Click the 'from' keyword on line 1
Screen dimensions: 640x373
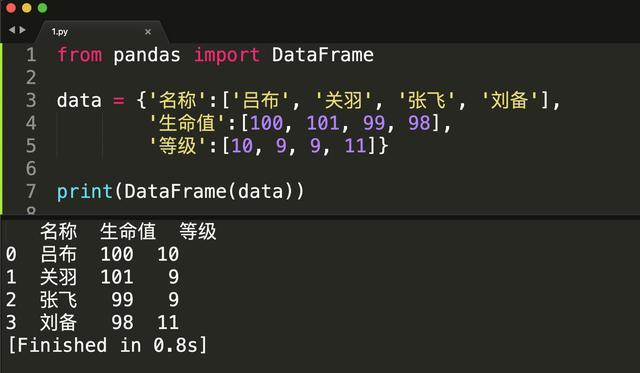tap(80, 55)
